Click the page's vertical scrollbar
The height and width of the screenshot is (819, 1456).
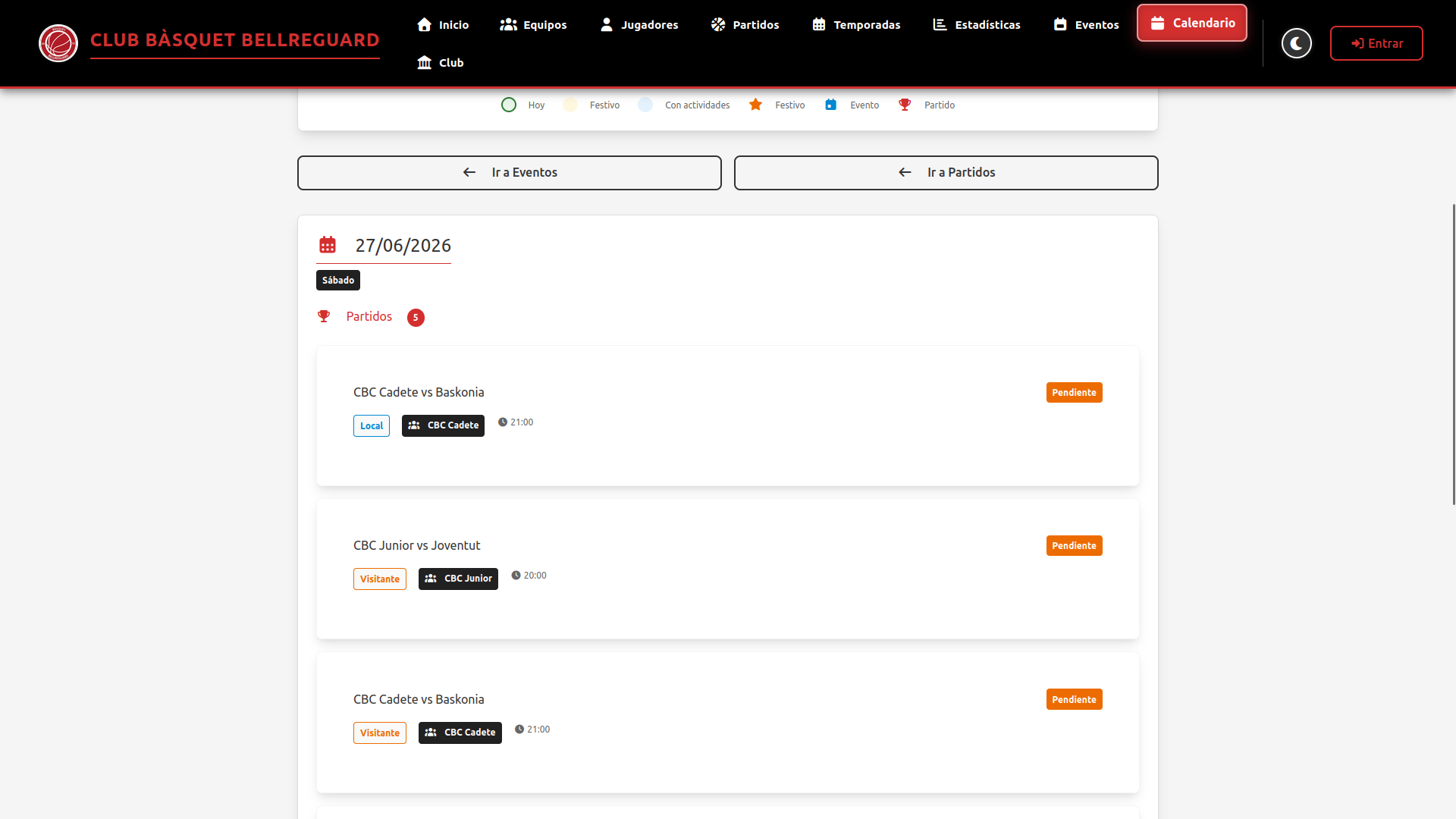(x=1454, y=354)
